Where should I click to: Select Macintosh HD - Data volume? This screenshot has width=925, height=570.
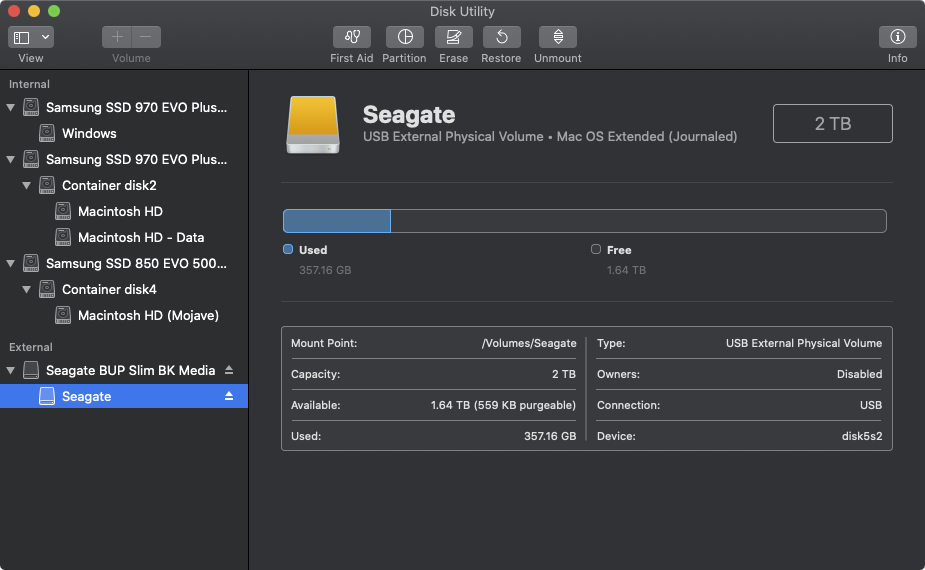click(x=141, y=237)
